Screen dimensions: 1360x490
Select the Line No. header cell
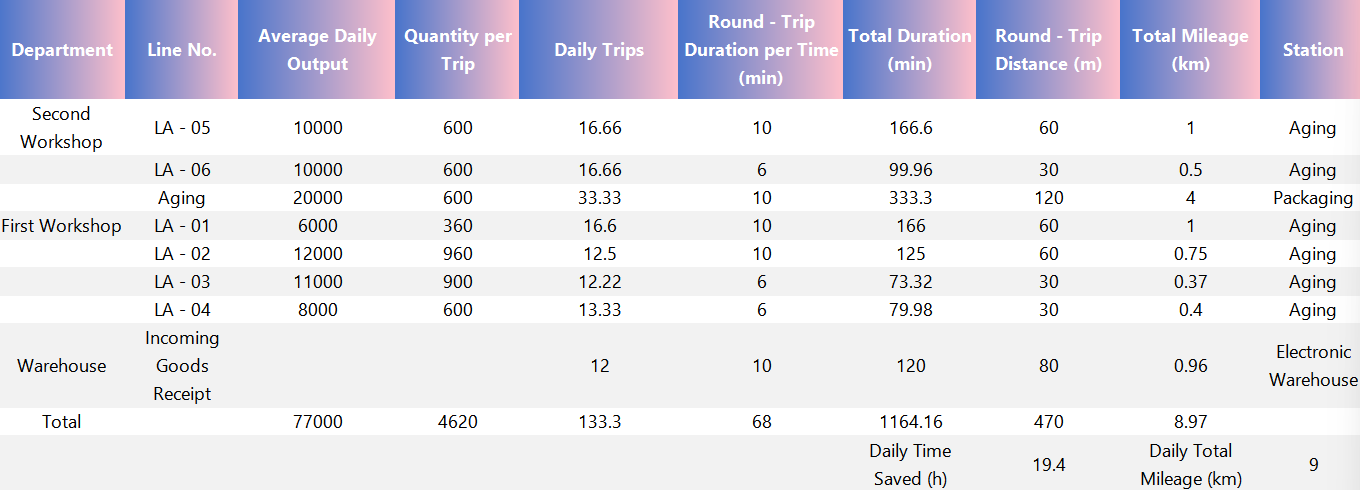182,50
